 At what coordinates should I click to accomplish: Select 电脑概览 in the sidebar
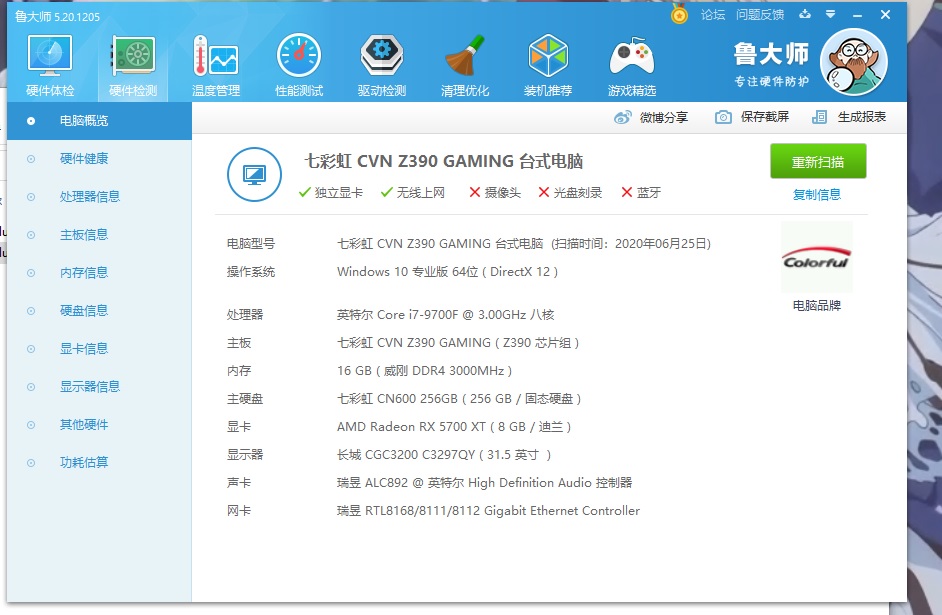(x=100, y=121)
